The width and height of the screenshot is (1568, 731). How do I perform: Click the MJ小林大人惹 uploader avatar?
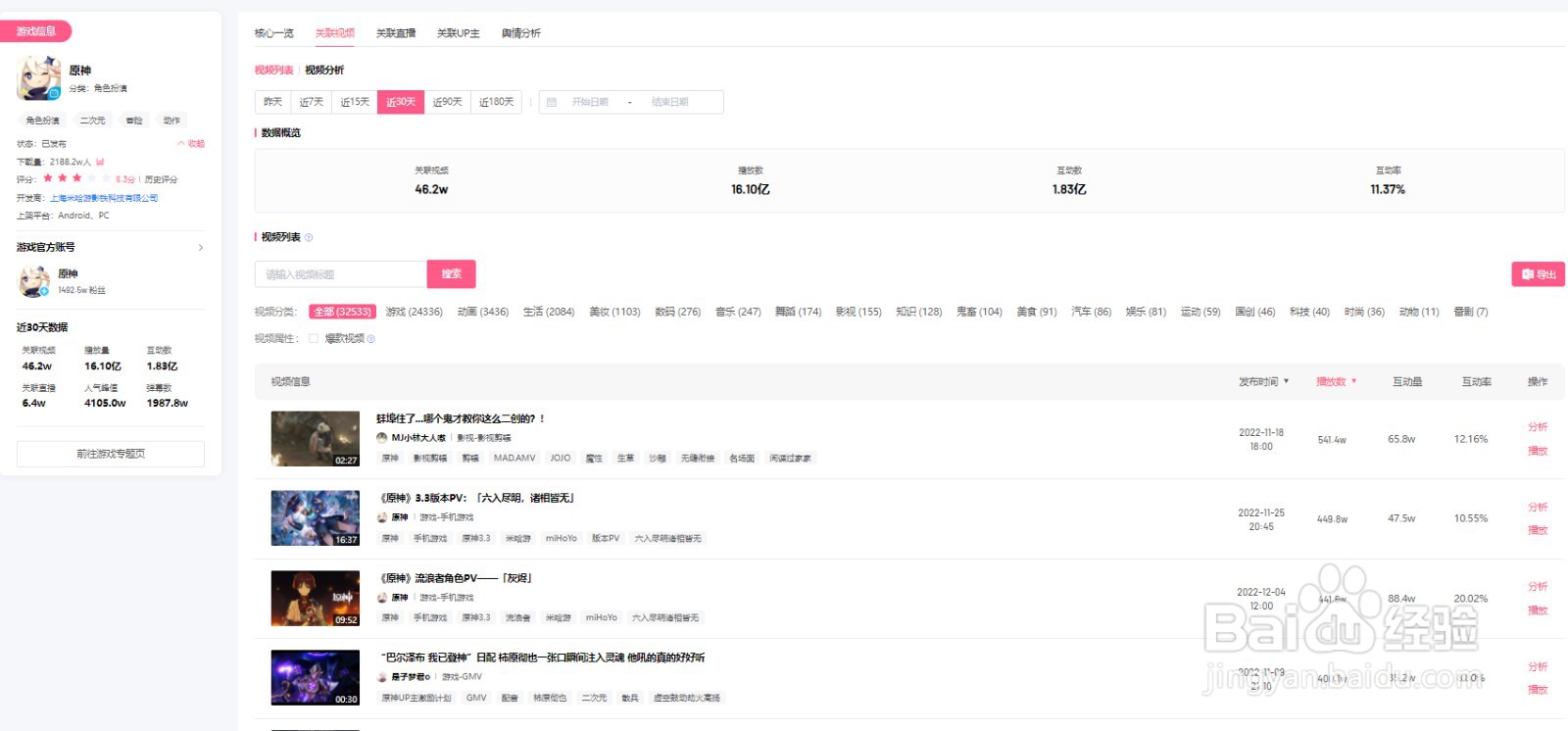(382, 438)
